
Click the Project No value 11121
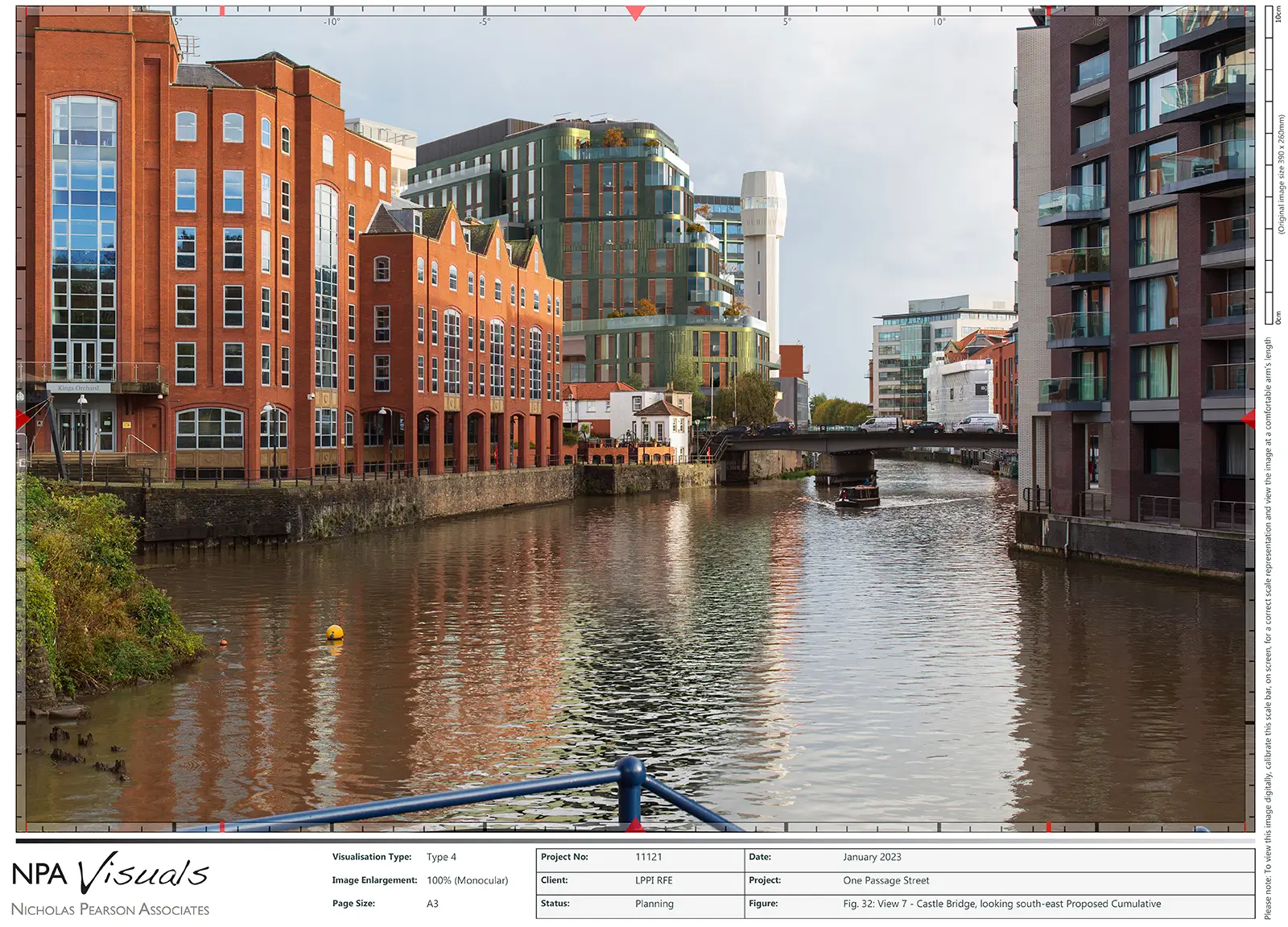649,857
